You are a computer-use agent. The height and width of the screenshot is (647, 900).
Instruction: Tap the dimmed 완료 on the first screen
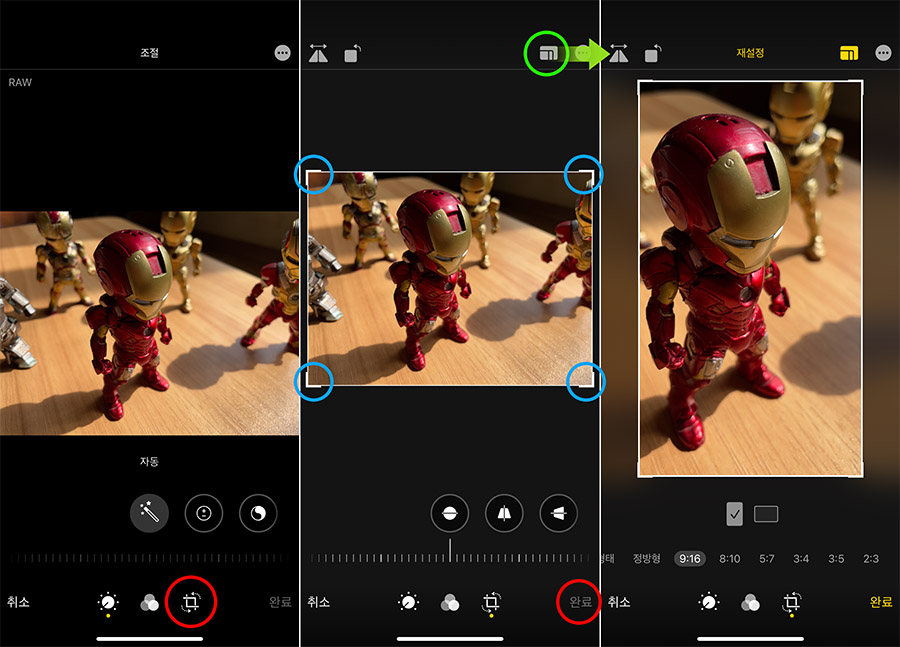point(280,602)
